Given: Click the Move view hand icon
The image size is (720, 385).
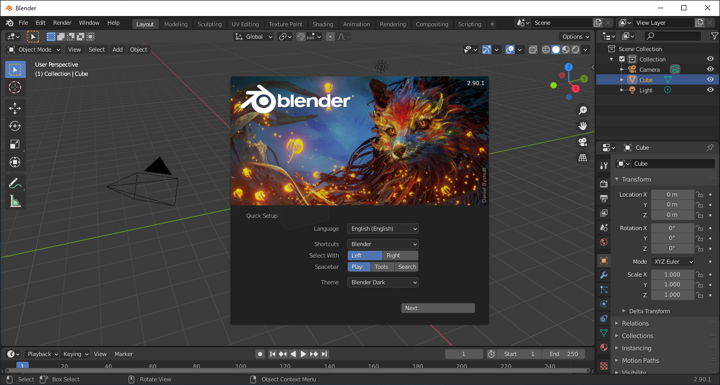Looking at the screenshot, I should 583,126.
